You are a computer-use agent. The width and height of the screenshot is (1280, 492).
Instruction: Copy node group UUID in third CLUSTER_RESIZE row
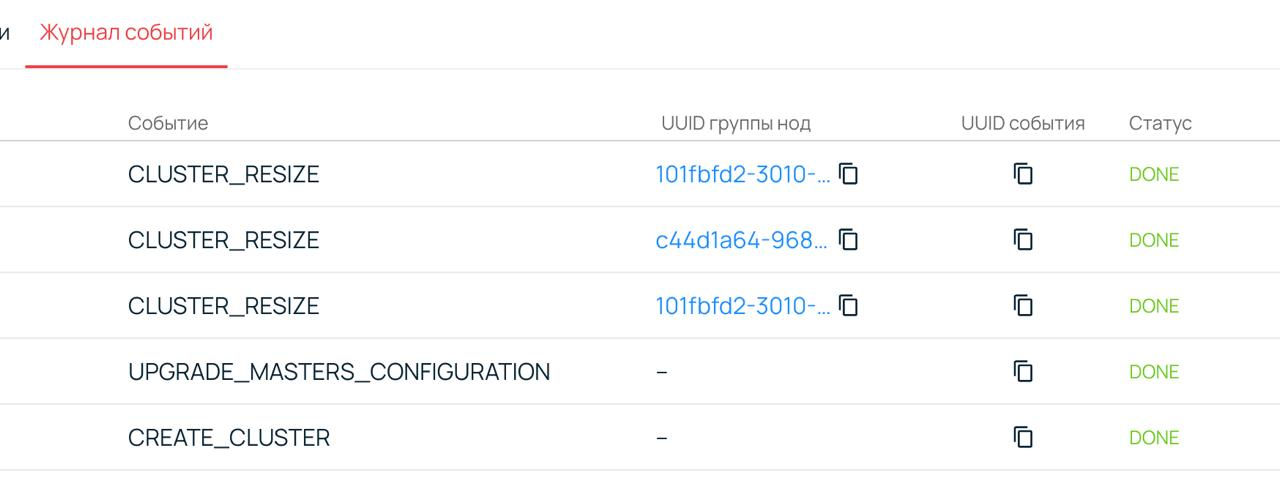849,306
